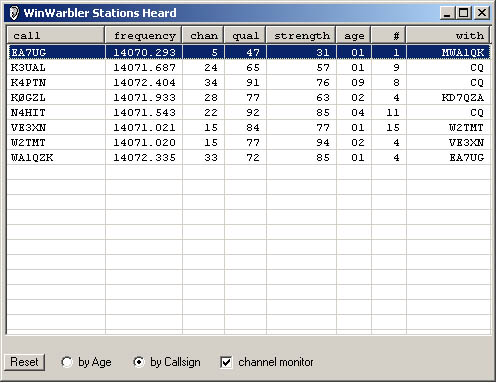Click count 11 in N4HIT row

tap(393, 113)
